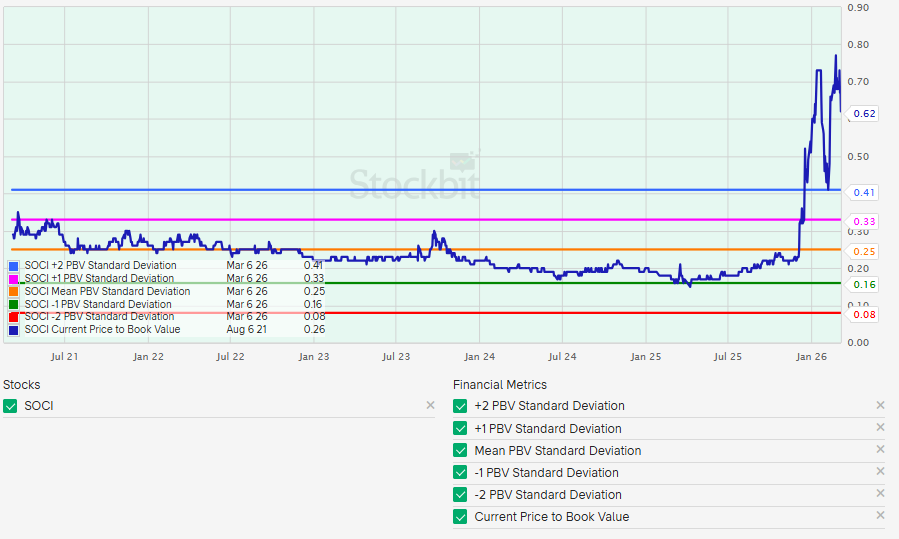Toggle +2 PBV Standard Deviation checkbox

pos(460,406)
